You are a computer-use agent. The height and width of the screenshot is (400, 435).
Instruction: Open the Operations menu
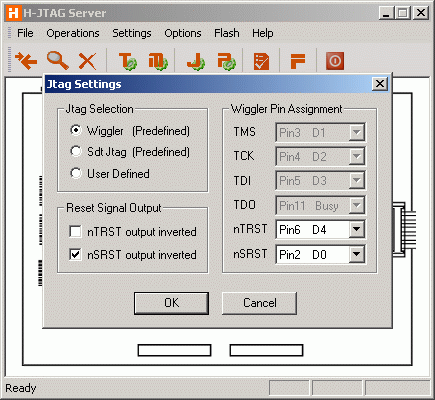[73, 33]
